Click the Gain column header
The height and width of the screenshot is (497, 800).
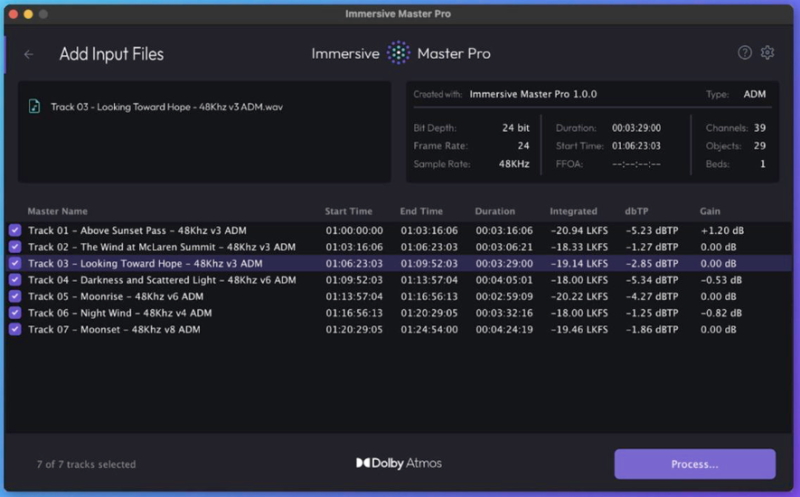pos(710,211)
